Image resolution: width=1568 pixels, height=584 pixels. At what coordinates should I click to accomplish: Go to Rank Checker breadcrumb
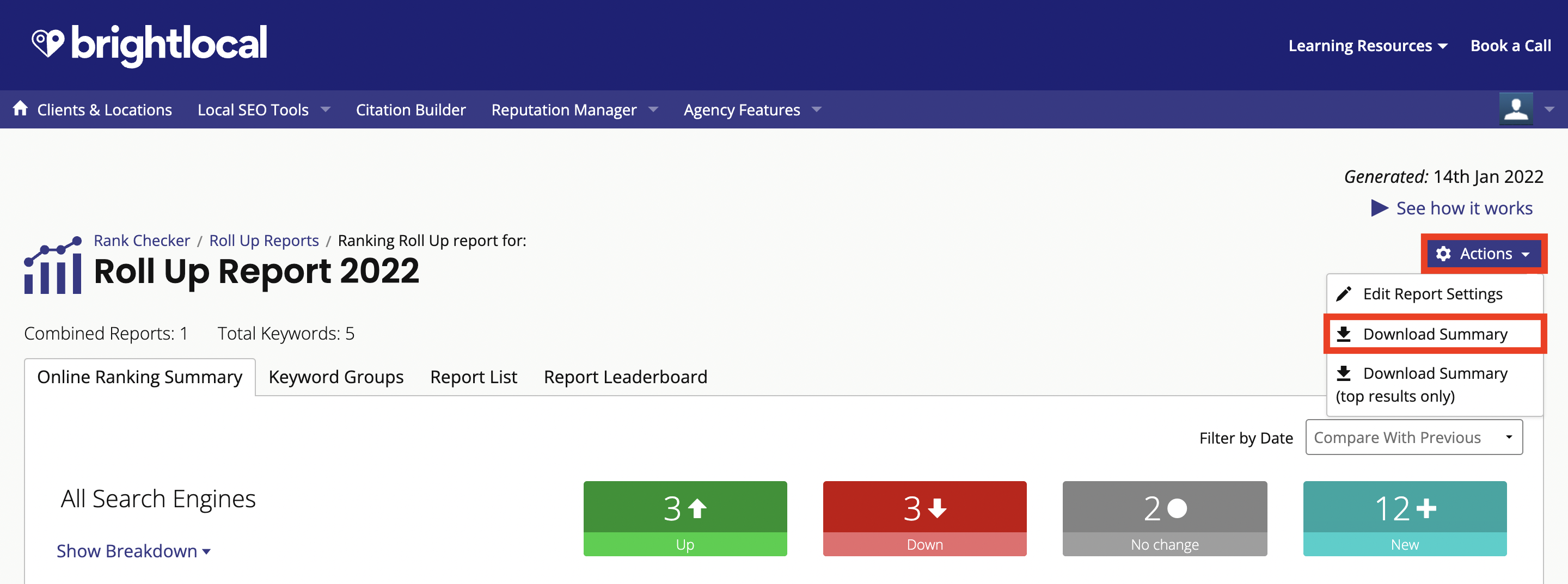142,241
